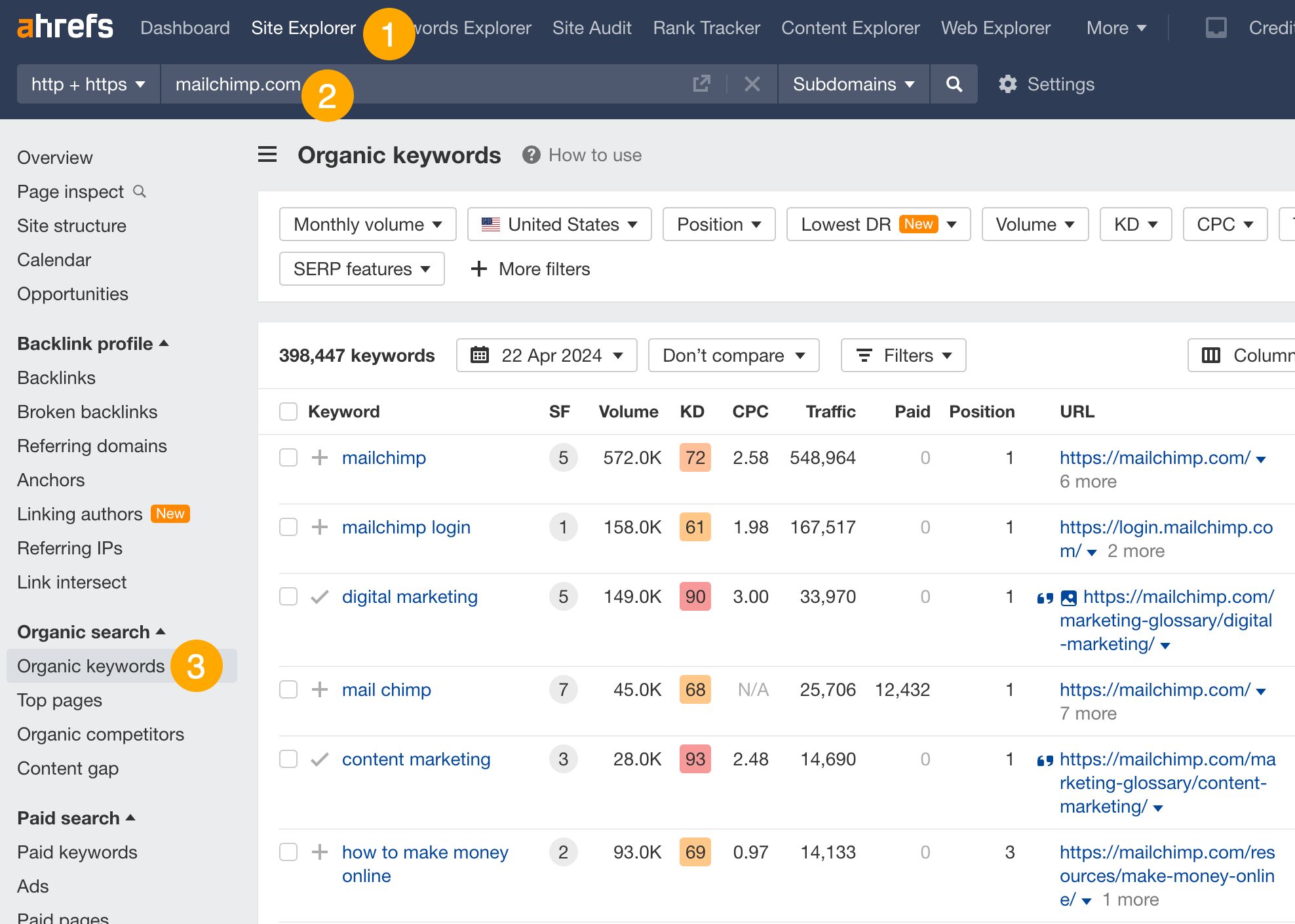Click the Keywords Explorer tool icon

pos(456,27)
